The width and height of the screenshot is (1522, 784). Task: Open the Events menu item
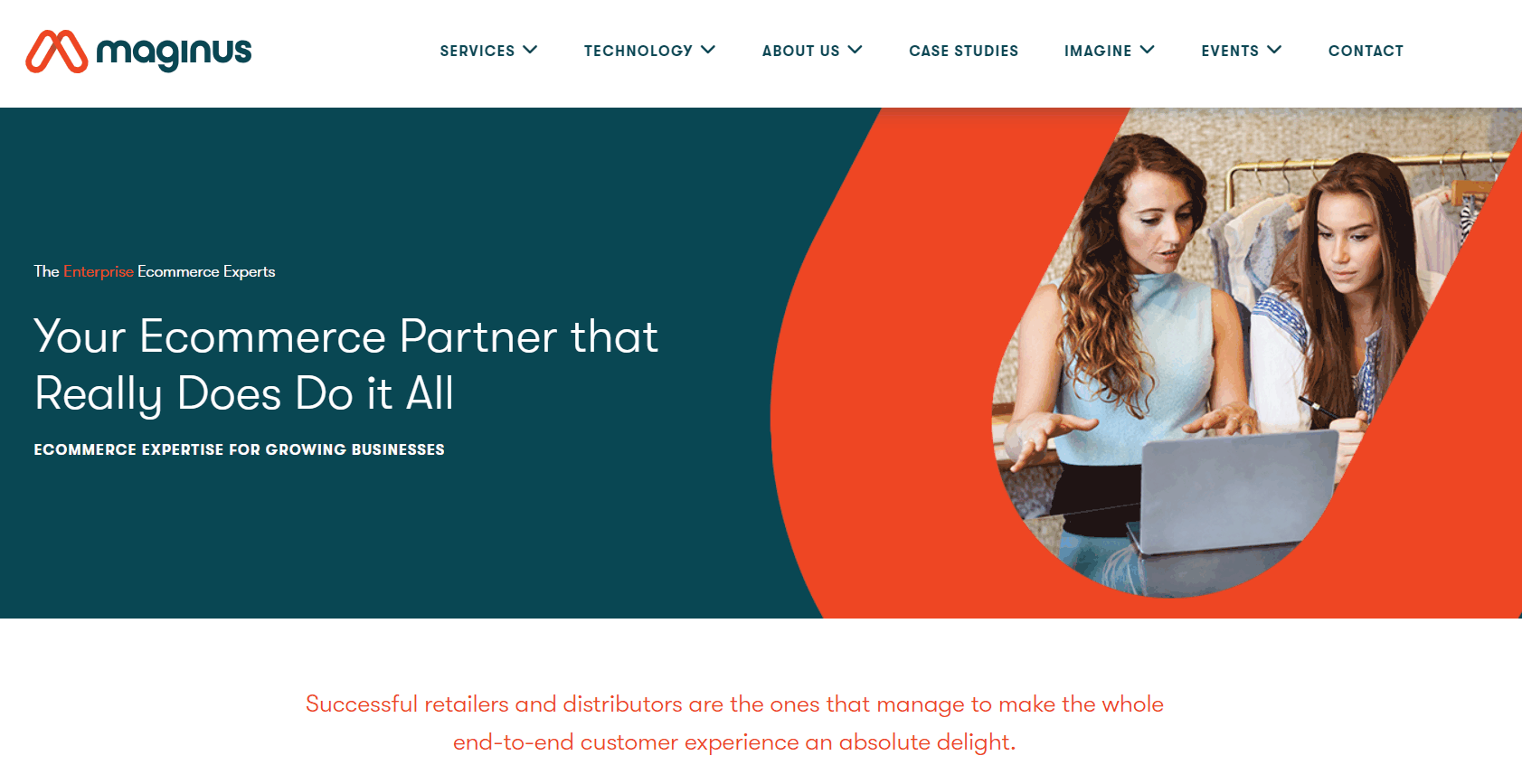click(x=1230, y=51)
